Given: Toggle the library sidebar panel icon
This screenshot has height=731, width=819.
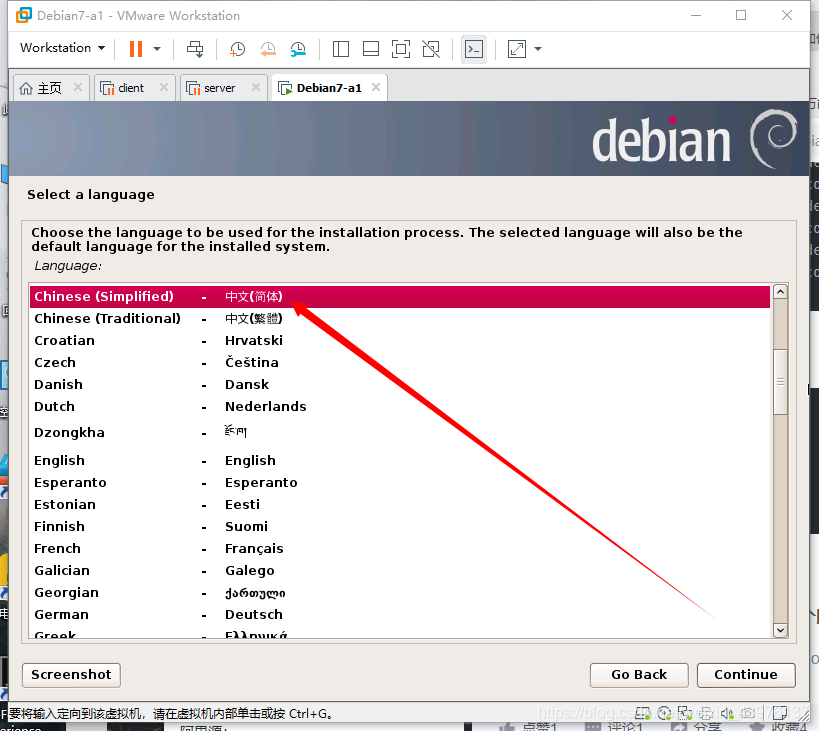Looking at the screenshot, I should point(341,49).
